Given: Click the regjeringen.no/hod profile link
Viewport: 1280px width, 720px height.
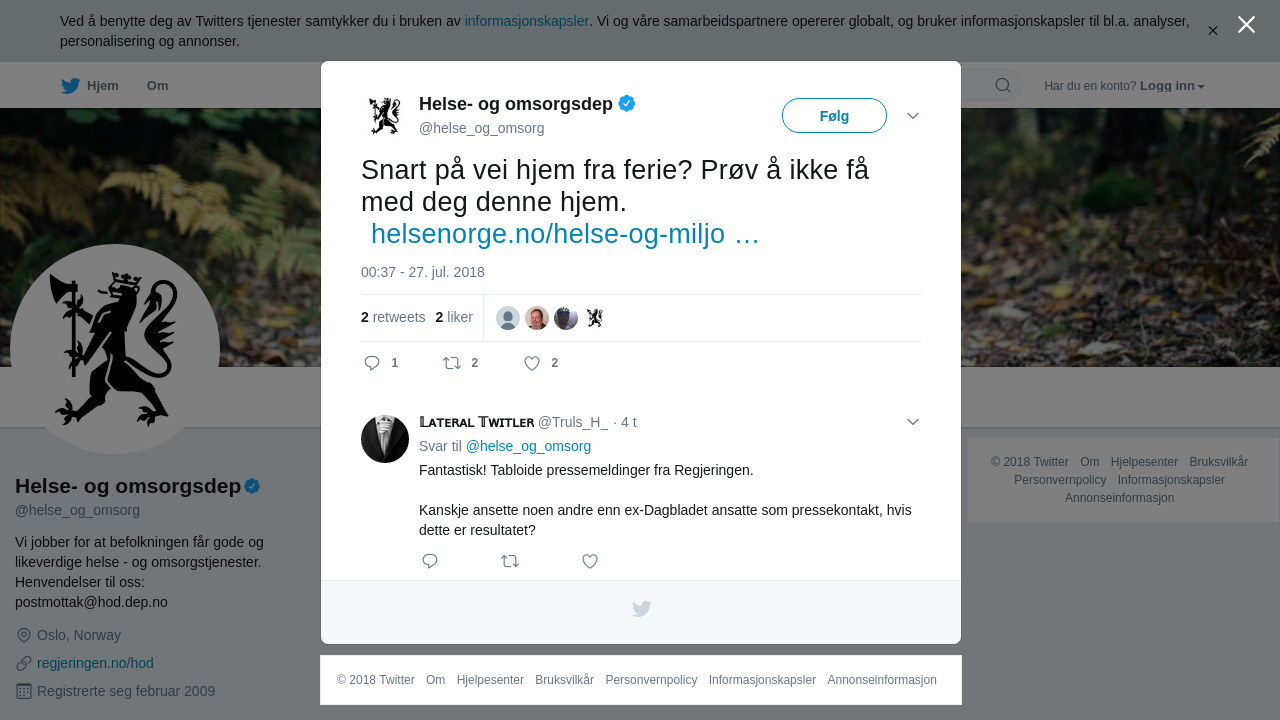Looking at the screenshot, I should [x=95, y=663].
